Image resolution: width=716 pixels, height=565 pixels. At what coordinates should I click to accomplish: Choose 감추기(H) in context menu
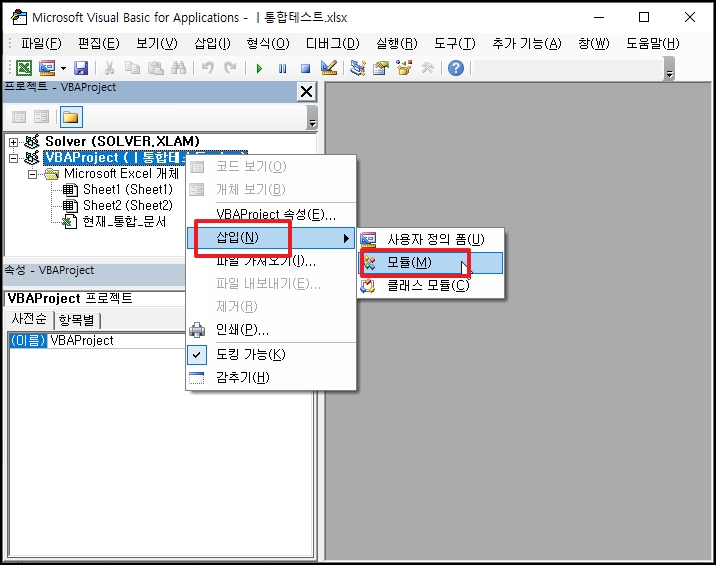(271, 378)
